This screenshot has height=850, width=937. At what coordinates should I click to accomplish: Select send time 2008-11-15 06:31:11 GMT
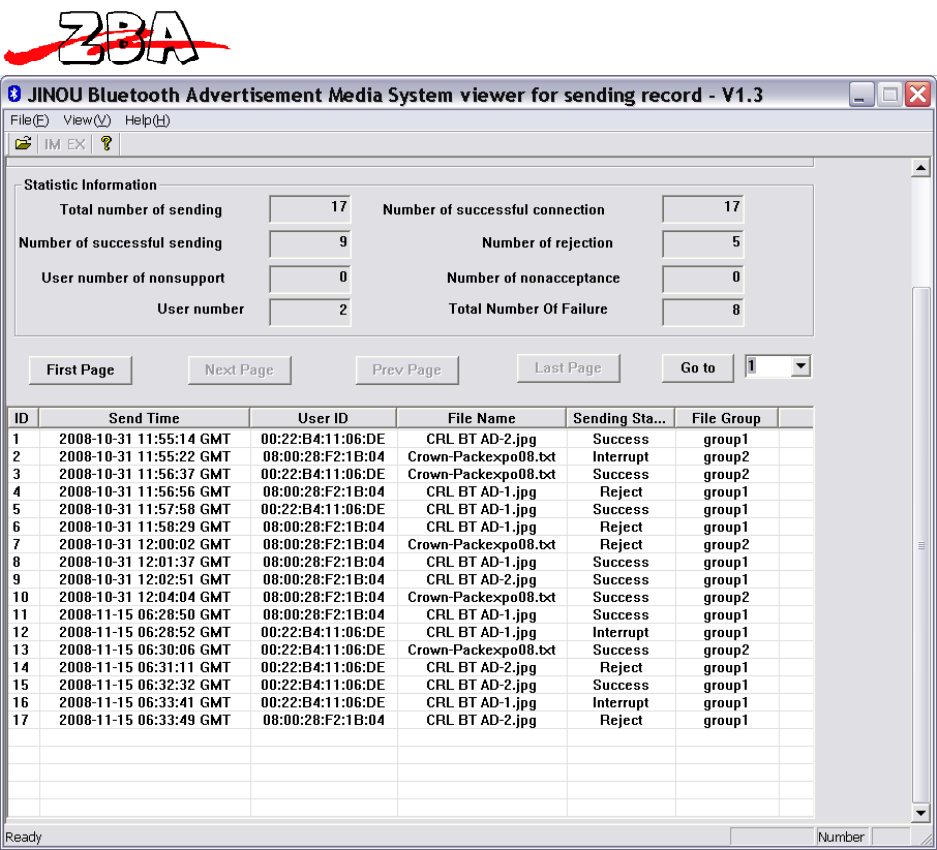145,668
